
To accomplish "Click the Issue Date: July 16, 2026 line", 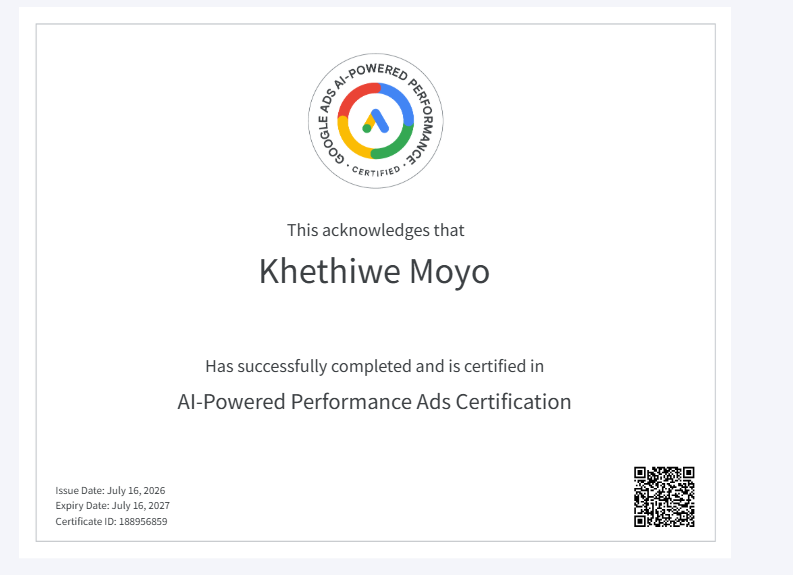I will [110, 491].
